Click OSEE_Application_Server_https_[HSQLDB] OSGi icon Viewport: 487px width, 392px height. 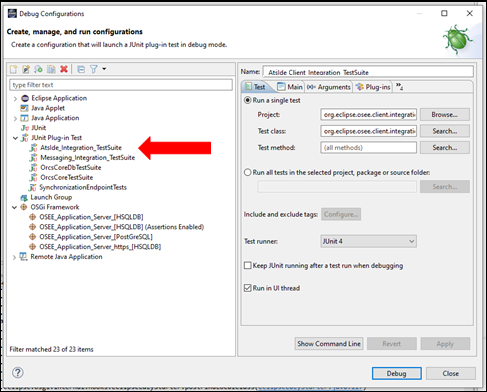point(32,247)
